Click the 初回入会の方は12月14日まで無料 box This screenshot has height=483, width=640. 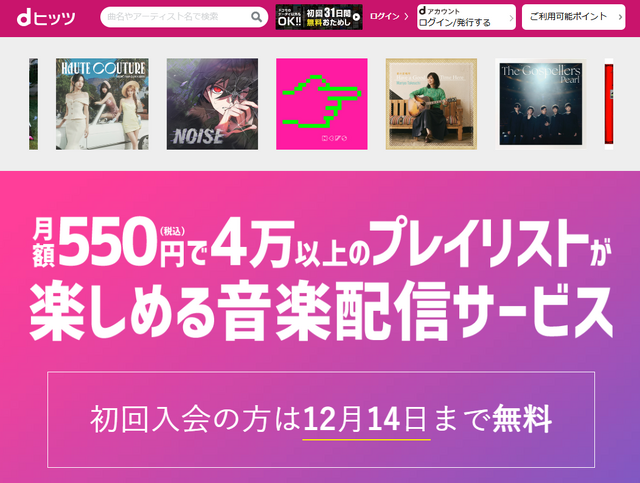[321, 420]
